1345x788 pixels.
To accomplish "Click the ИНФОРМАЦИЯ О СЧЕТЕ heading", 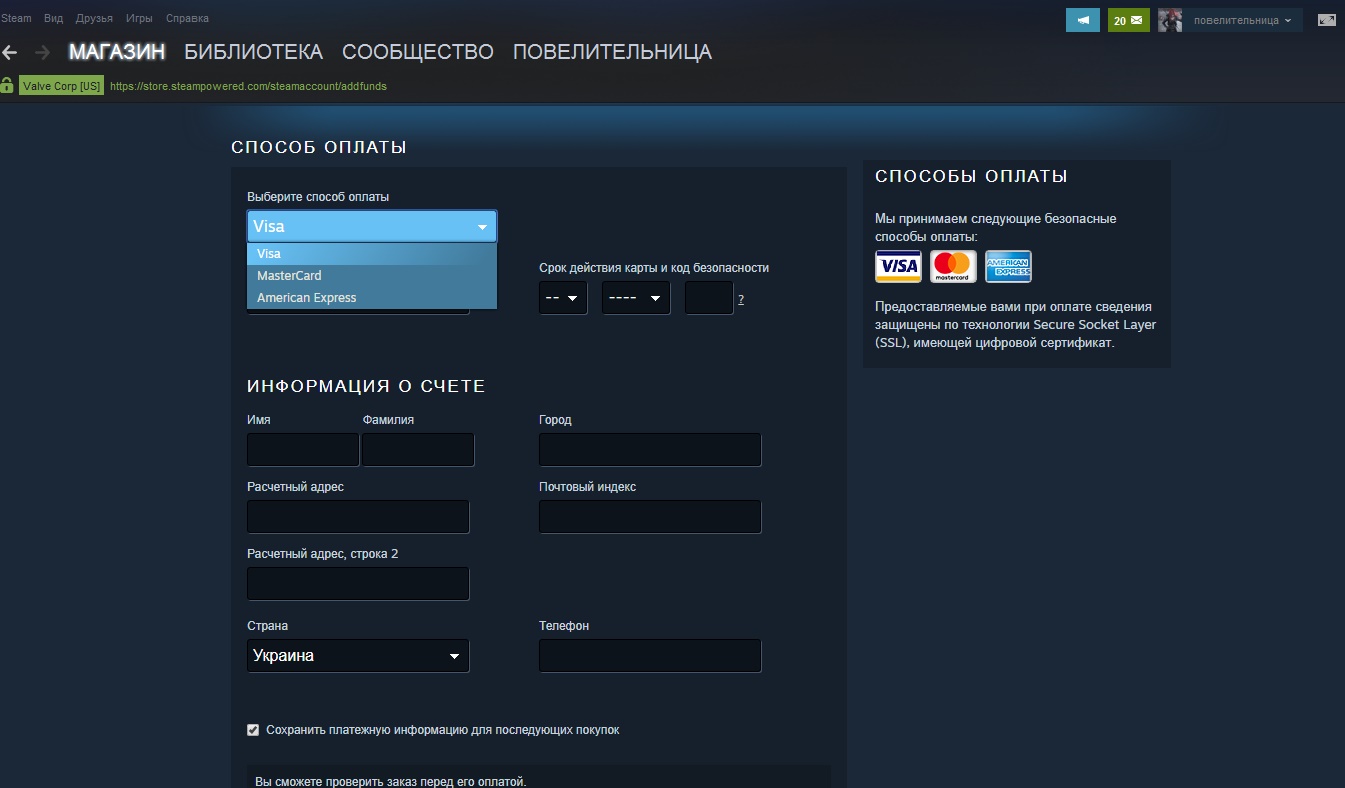I will [366, 386].
